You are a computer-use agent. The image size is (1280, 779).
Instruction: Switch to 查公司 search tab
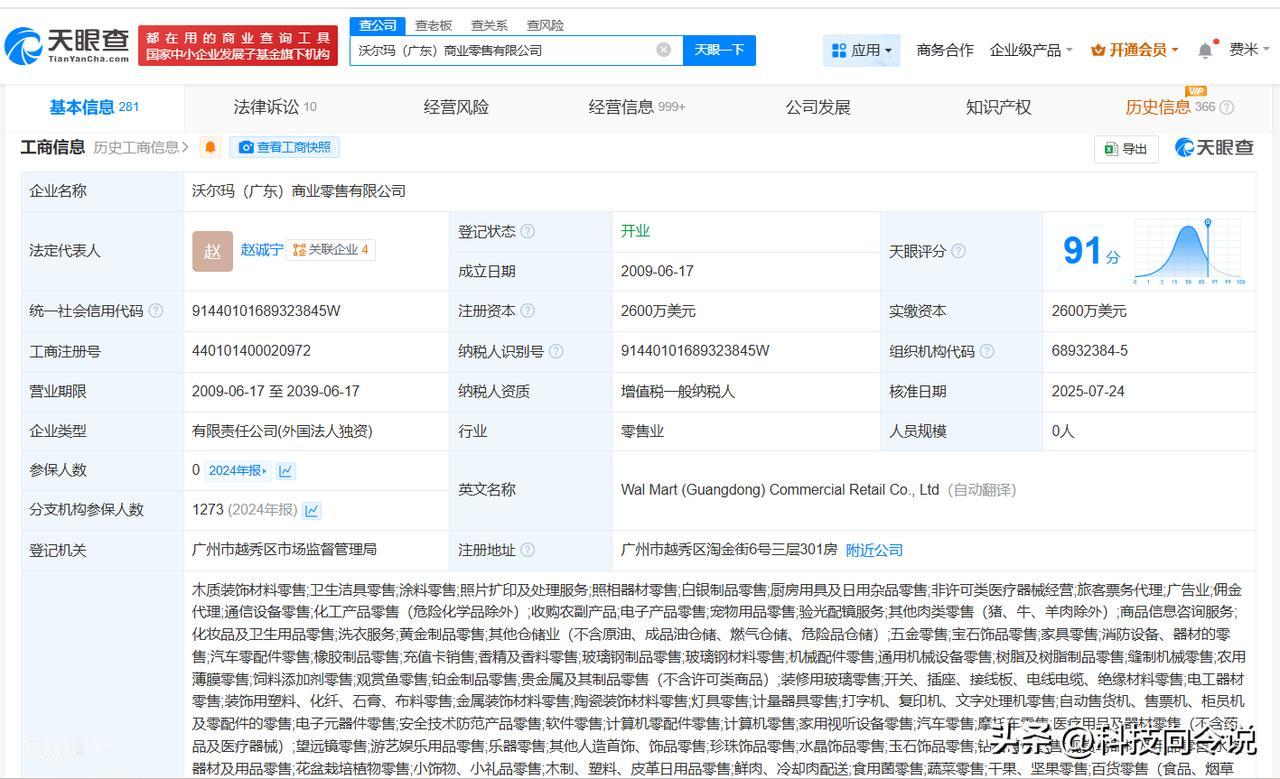pyautogui.click(x=378, y=25)
